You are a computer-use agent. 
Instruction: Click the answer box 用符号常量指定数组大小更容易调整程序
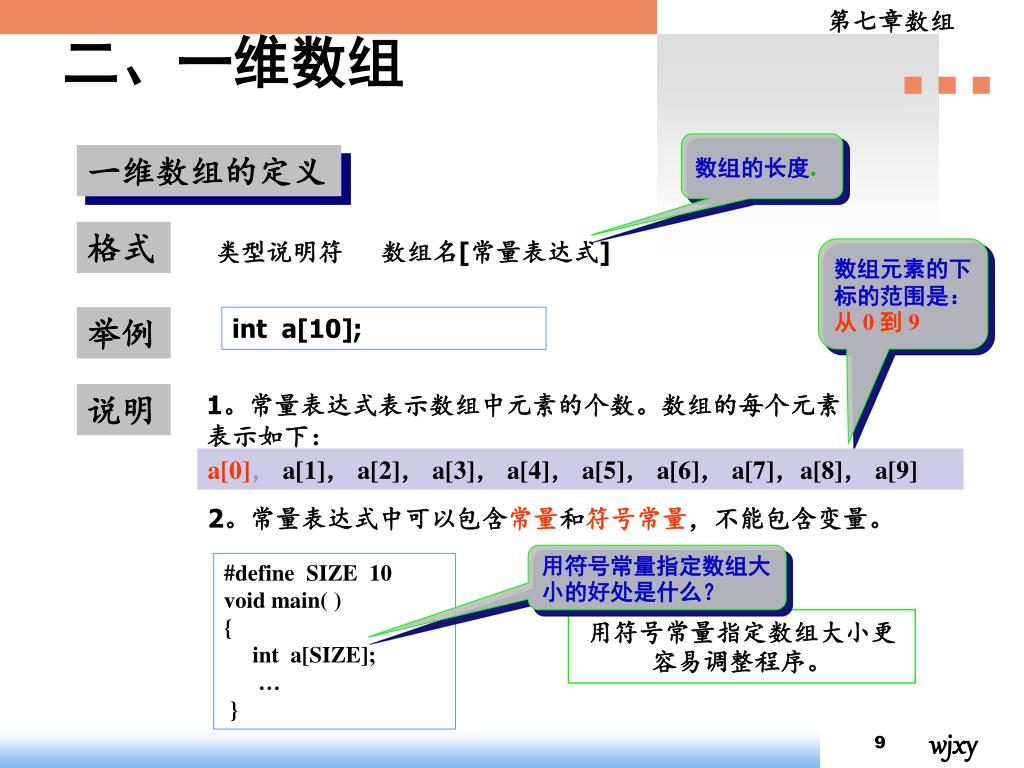click(742, 646)
